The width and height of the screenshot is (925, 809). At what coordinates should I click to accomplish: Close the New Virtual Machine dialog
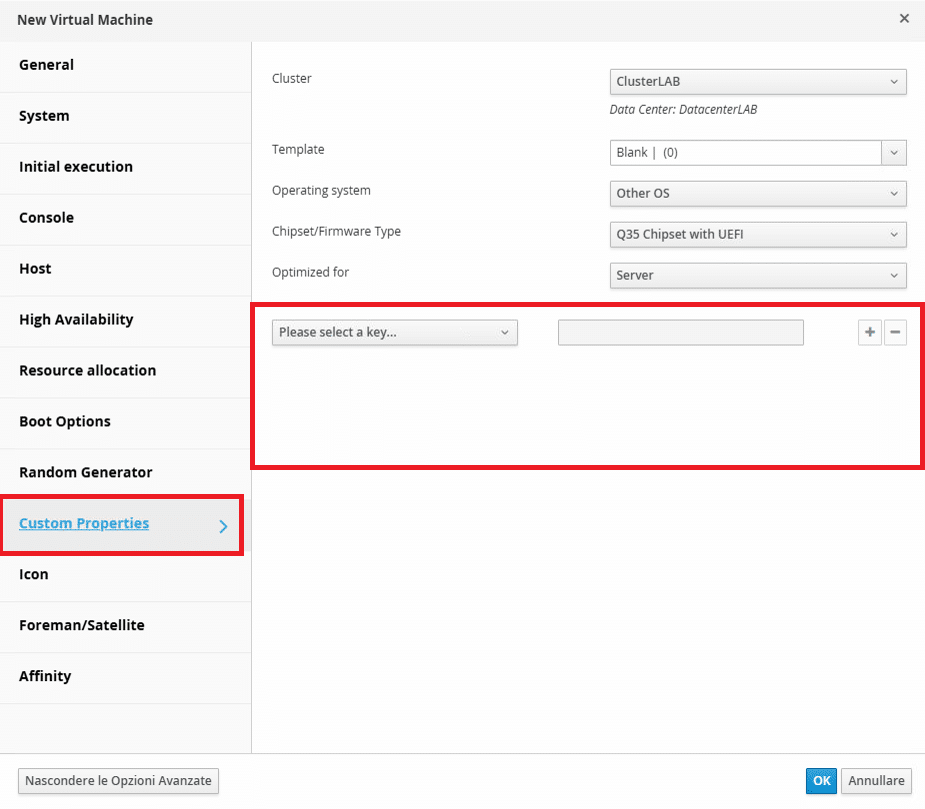(904, 19)
